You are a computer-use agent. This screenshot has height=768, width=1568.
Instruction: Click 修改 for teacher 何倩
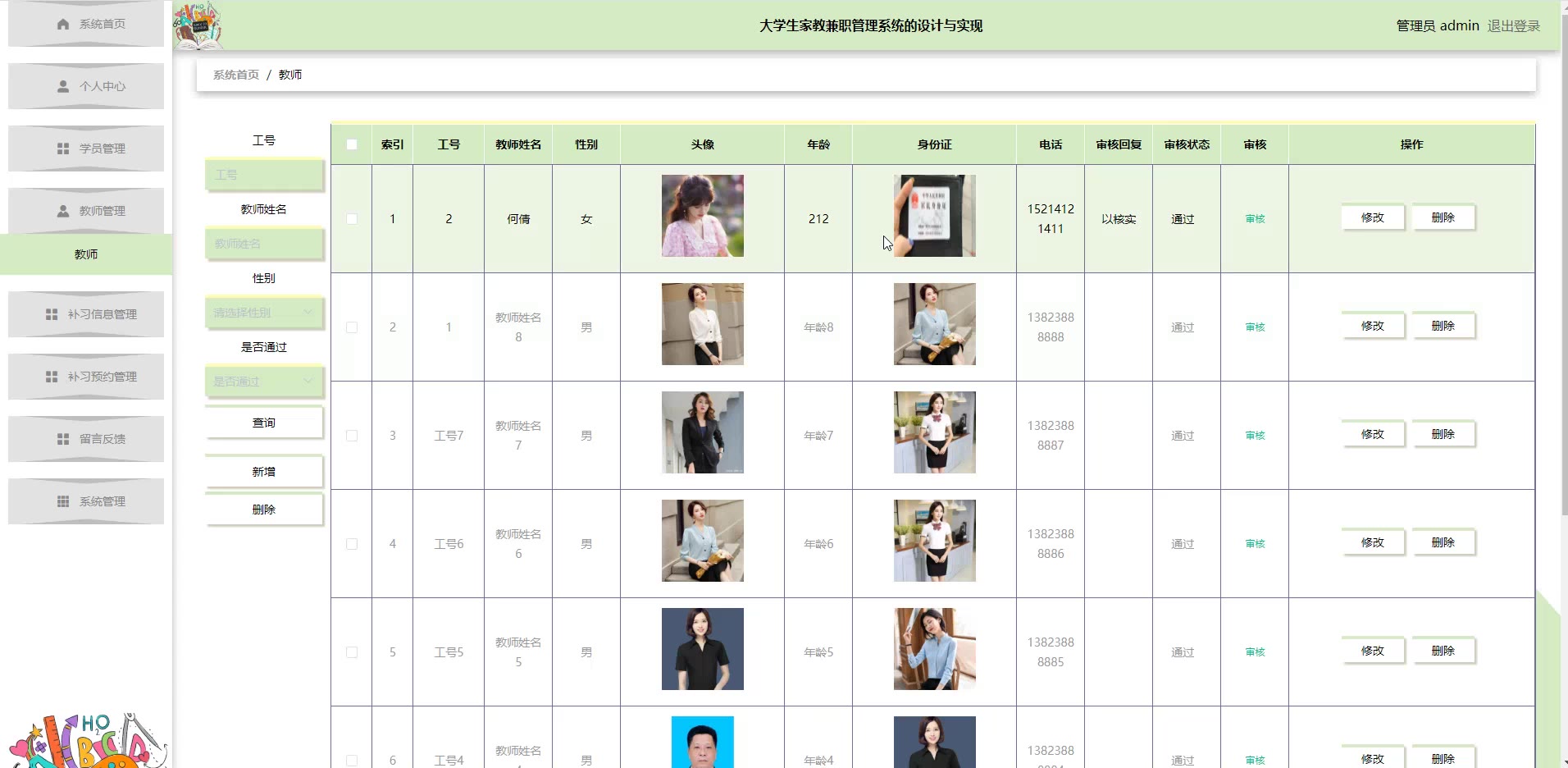pos(1373,217)
